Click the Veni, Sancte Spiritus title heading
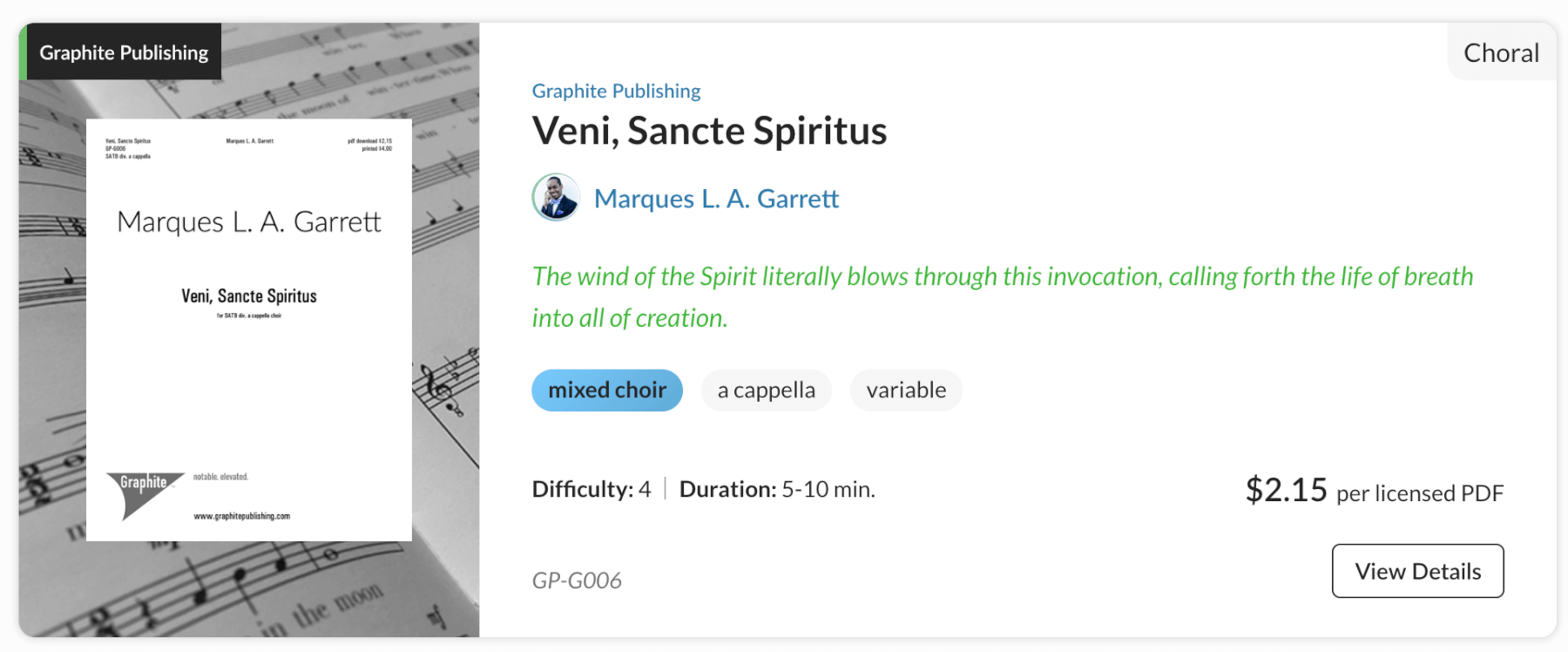This screenshot has height=652, width=1568. pyautogui.click(x=709, y=131)
